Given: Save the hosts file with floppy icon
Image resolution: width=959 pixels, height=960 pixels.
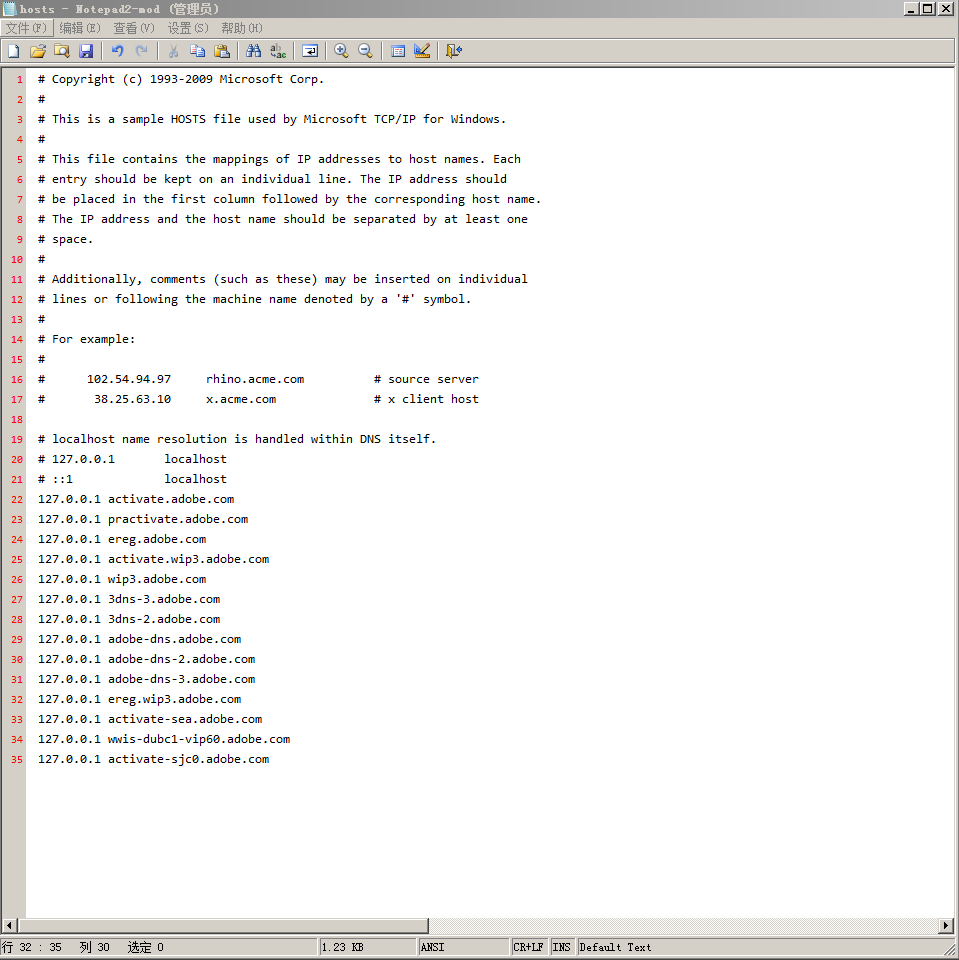Looking at the screenshot, I should pos(86,51).
